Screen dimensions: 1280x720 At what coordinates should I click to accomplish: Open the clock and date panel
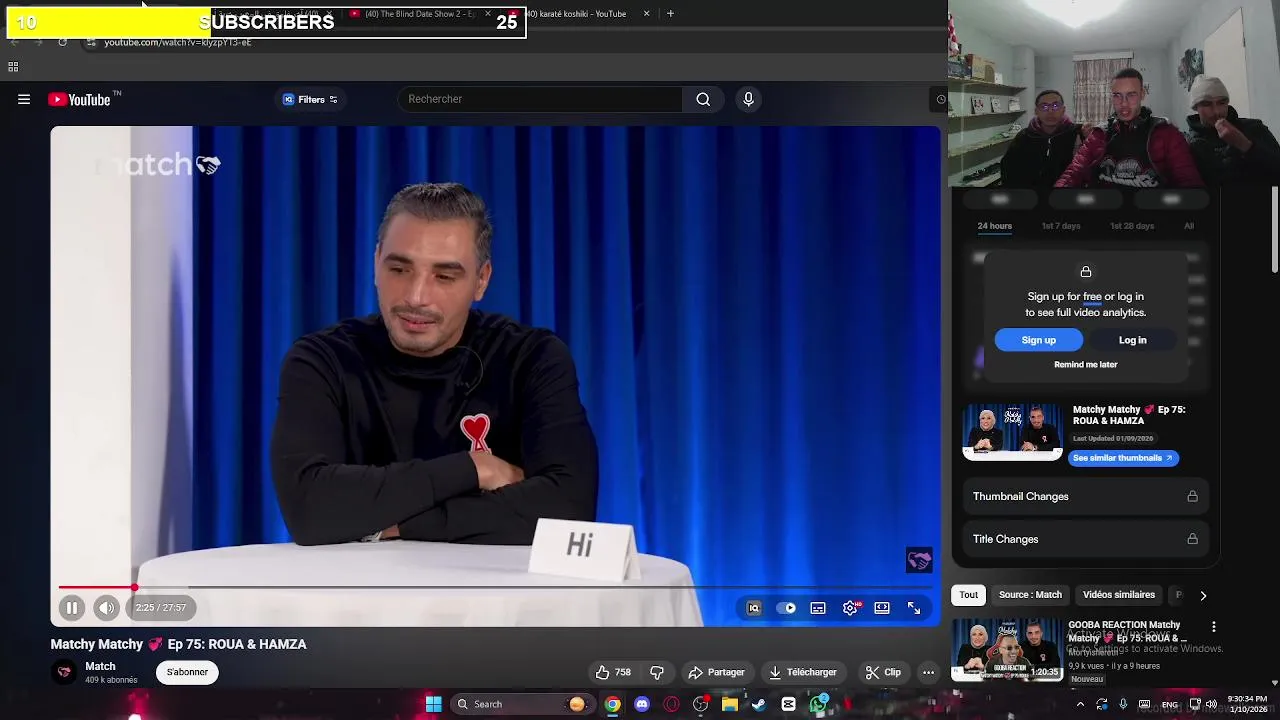[x=1248, y=704]
